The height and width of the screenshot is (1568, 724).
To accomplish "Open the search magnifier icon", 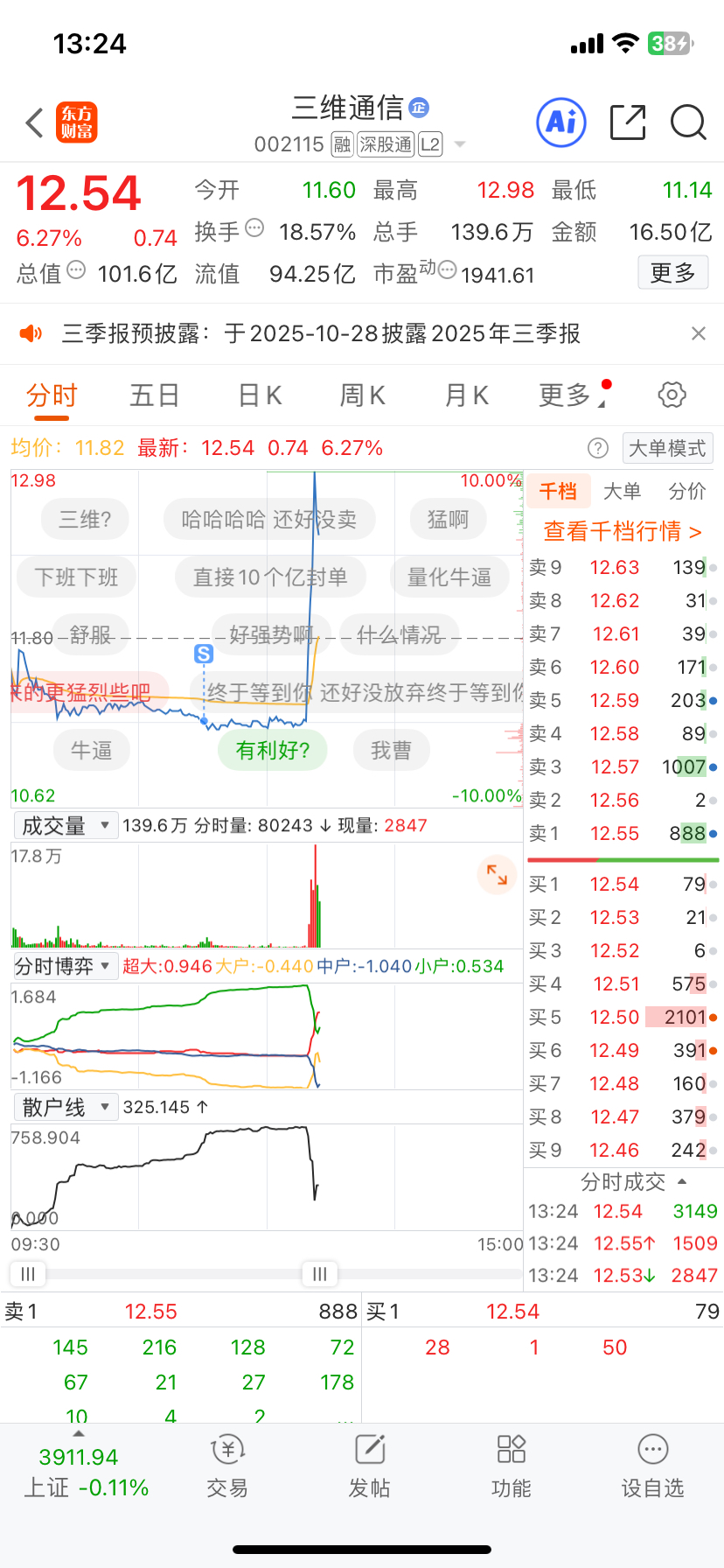I will (688, 122).
